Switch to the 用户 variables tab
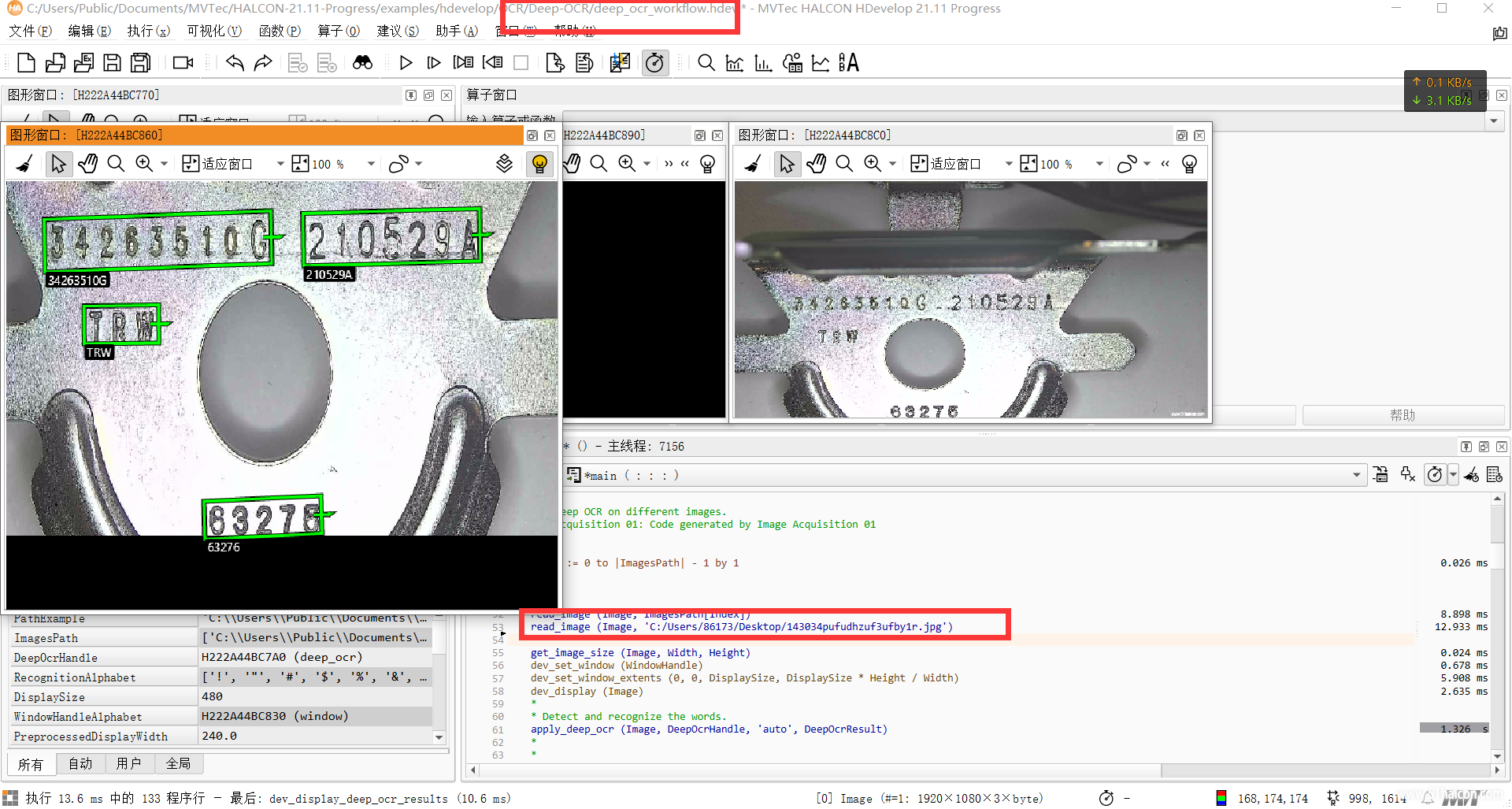Screen dimensions: 1512x809 128,763
